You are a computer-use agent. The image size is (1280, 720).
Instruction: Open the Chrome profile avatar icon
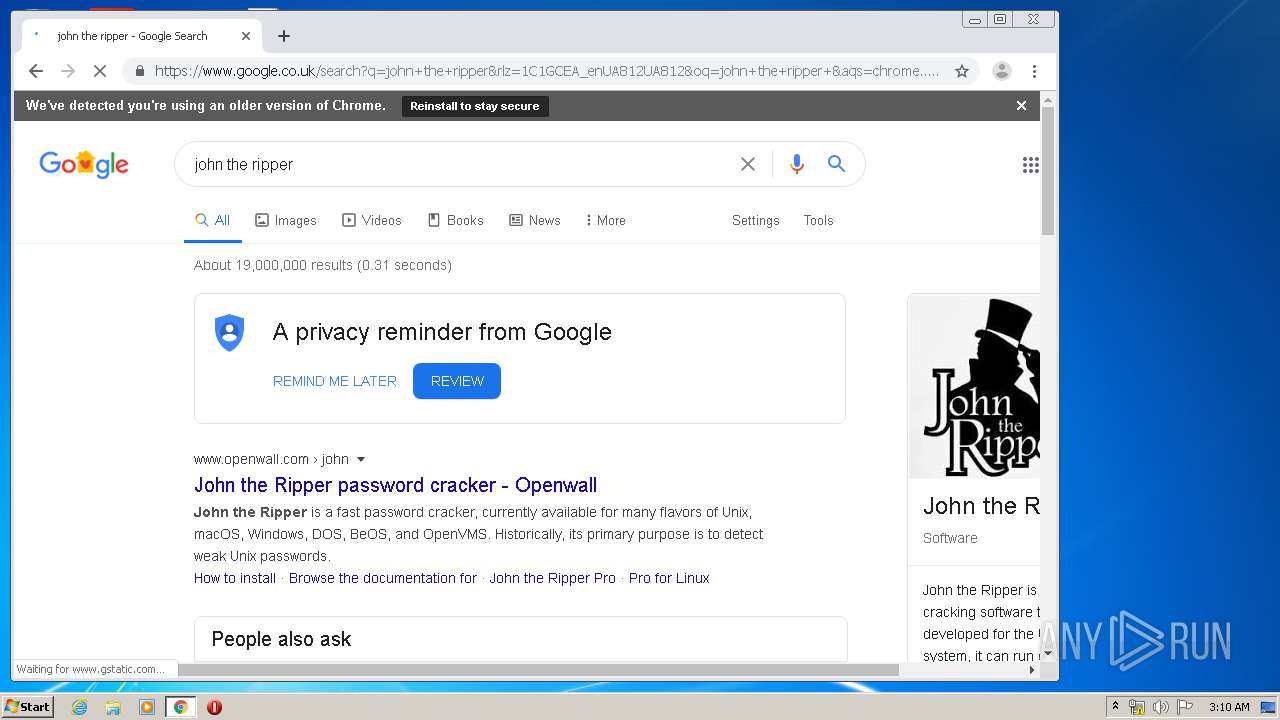[1001, 71]
